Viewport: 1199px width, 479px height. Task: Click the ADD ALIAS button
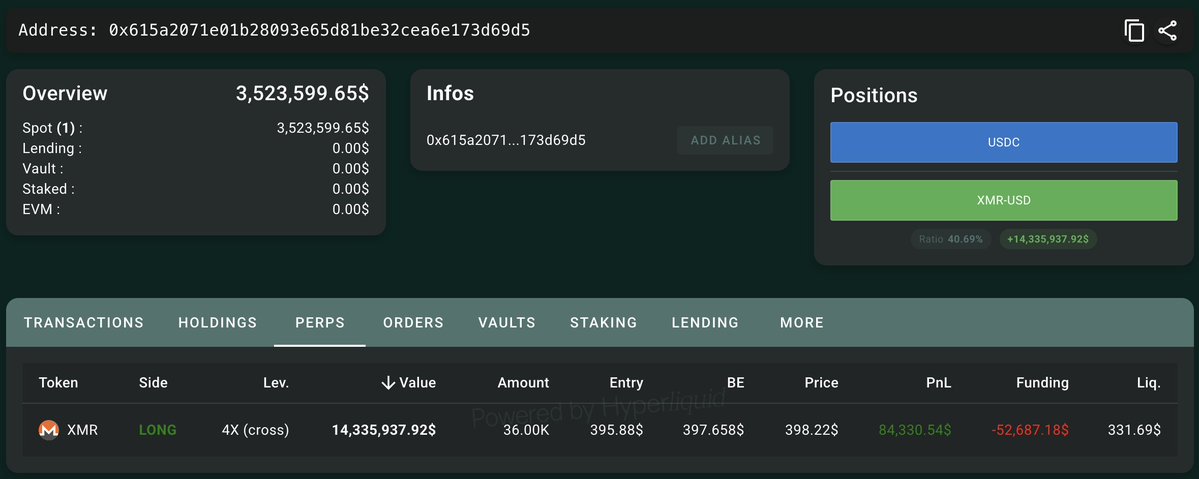[x=726, y=141]
